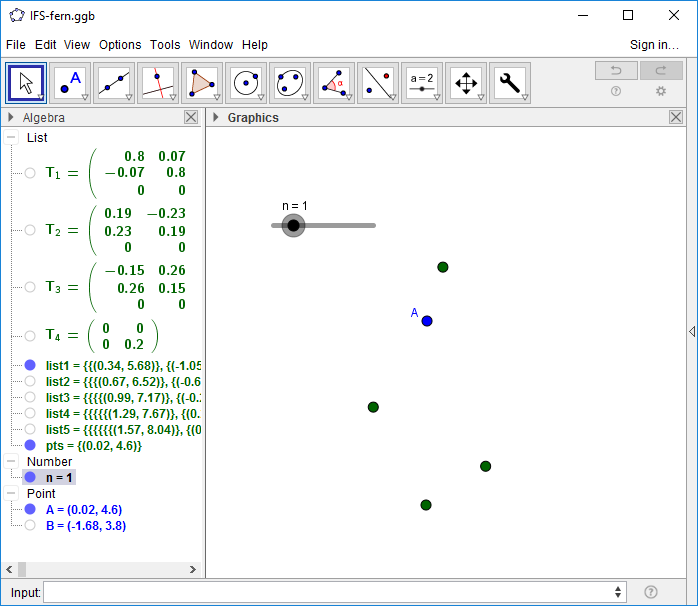Click into the Input text field
The image size is (698, 606).
pyautogui.click(x=330, y=592)
